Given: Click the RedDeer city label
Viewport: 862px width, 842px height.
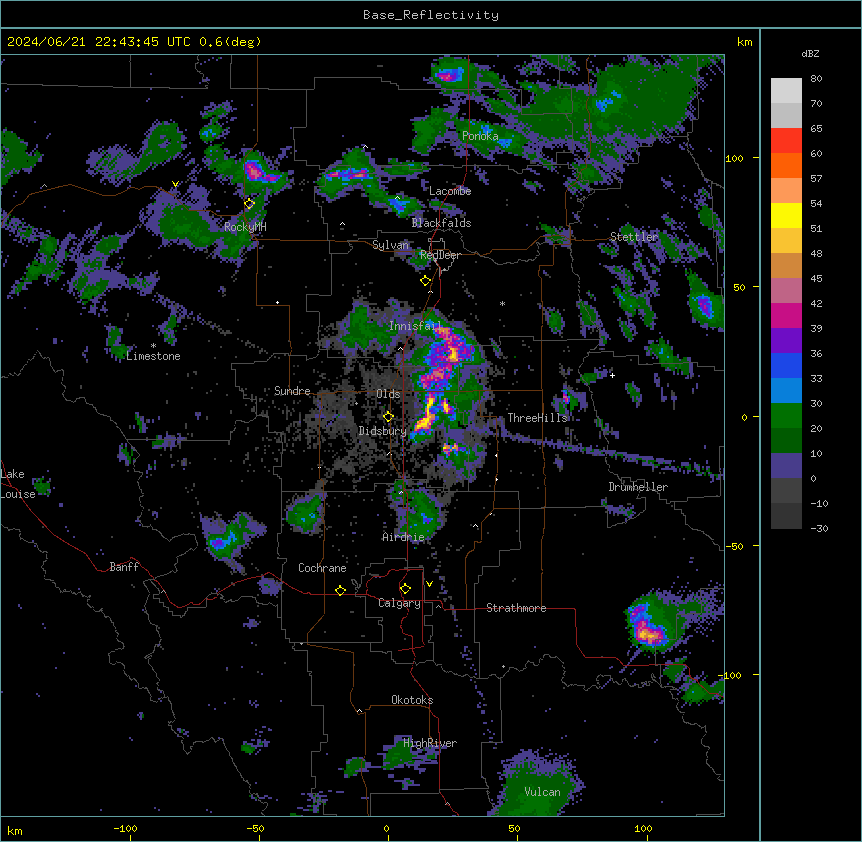Looking at the screenshot, I should (x=440, y=255).
